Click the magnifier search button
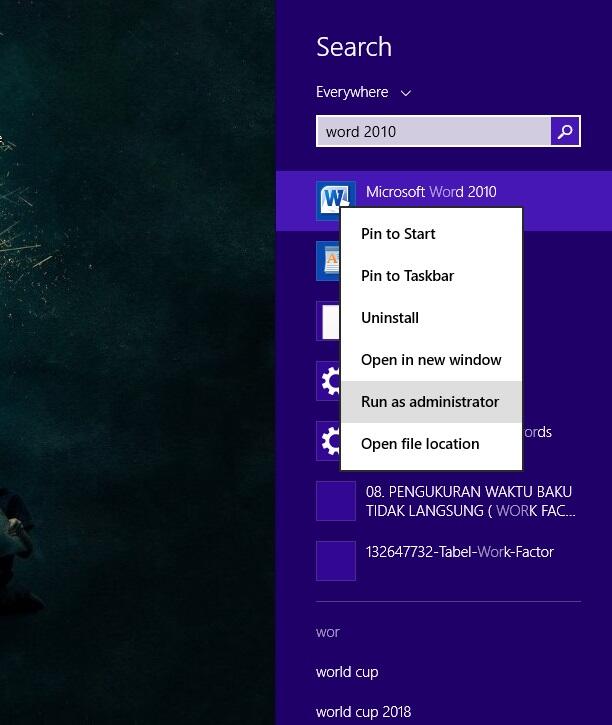This screenshot has height=725, width=612. [565, 131]
